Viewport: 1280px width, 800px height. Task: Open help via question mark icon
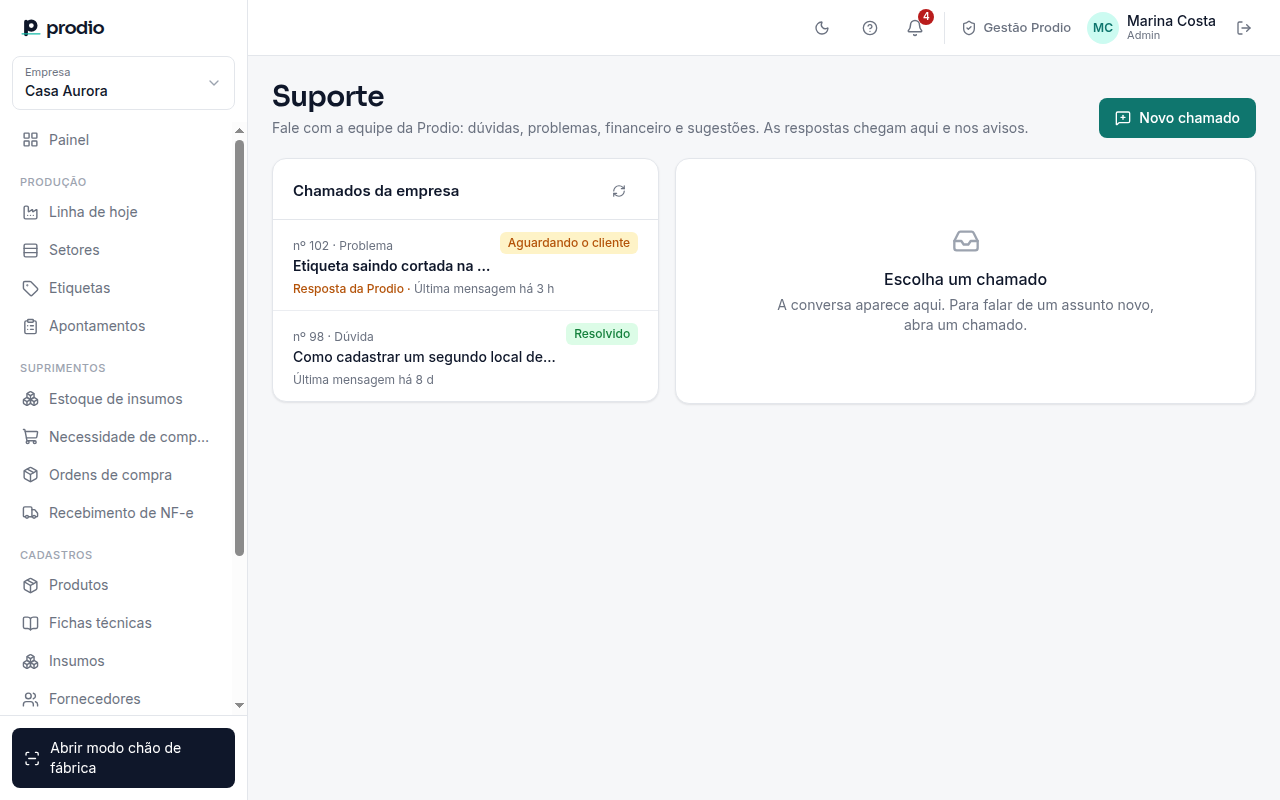tap(870, 28)
